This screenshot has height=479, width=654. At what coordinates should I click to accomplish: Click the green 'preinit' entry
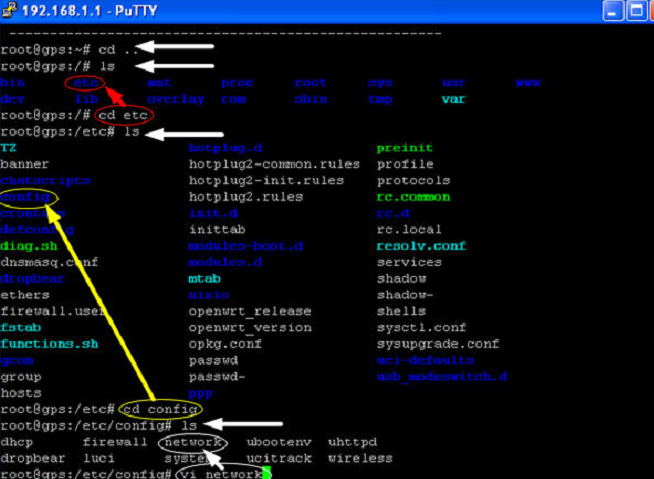405,148
